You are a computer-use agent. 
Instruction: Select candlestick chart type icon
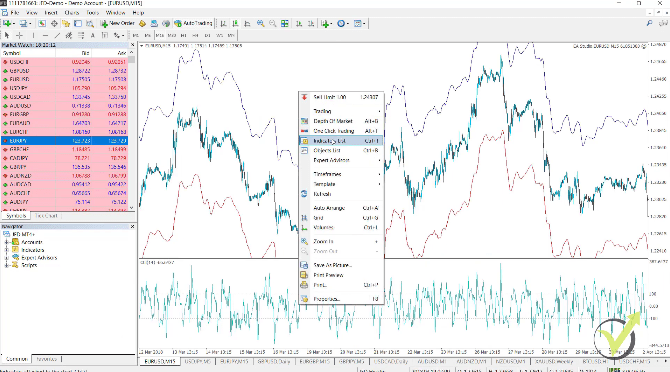coord(235,23)
